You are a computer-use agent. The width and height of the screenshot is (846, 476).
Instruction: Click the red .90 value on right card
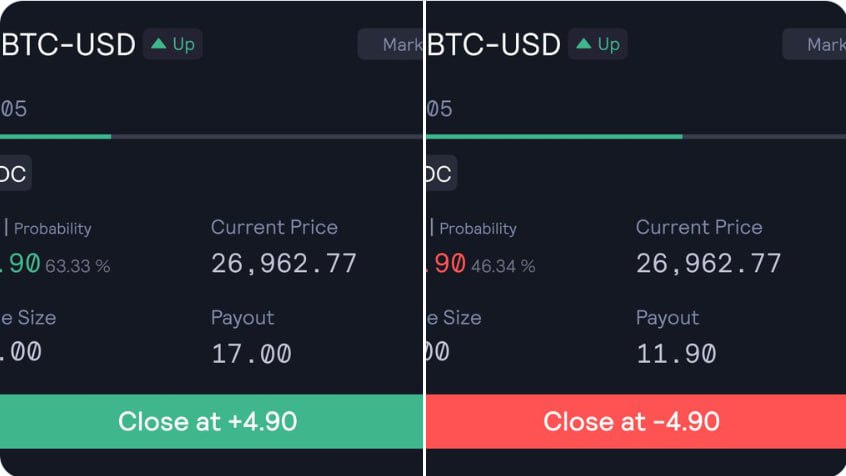(447, 264)
